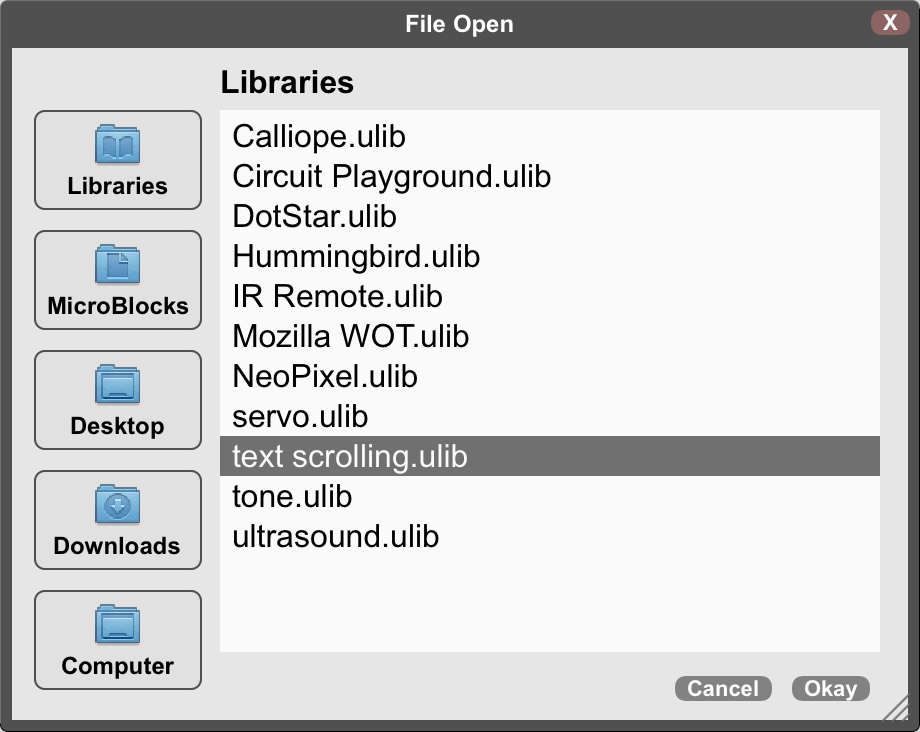Viewport: 920px width, 732px height.
Task: Select Hummingbird.ulib file
Action: [550, 256]
